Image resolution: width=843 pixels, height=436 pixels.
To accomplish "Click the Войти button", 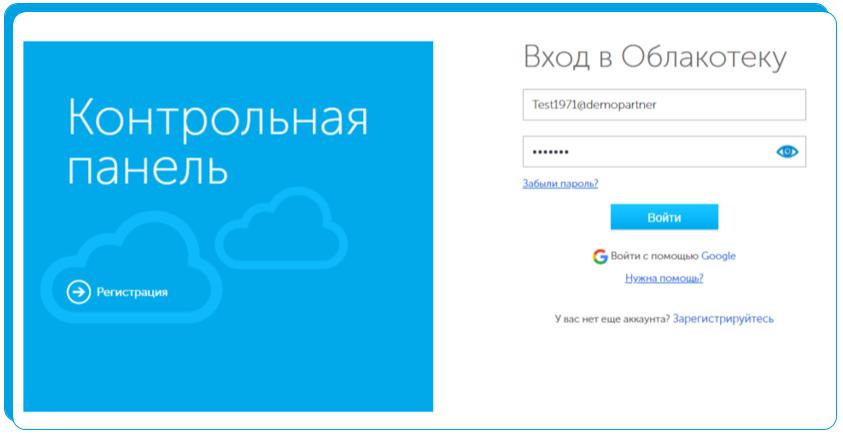I will pos(664,217).
